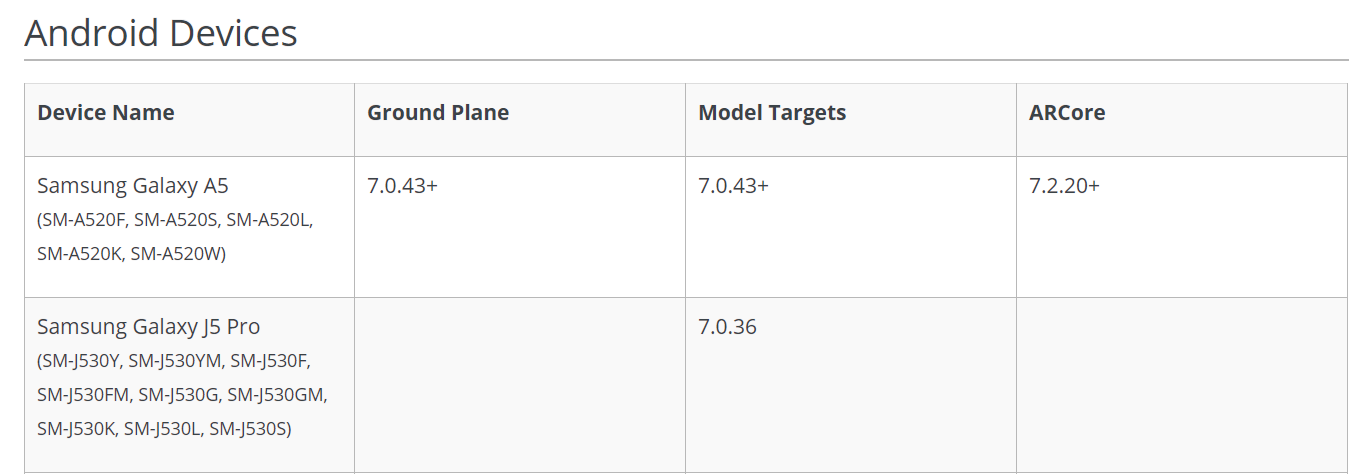The height and width of the screenshot is (474, 1366).
Task: Click the Android Devices heading
Action: click(x=161, y=33)
